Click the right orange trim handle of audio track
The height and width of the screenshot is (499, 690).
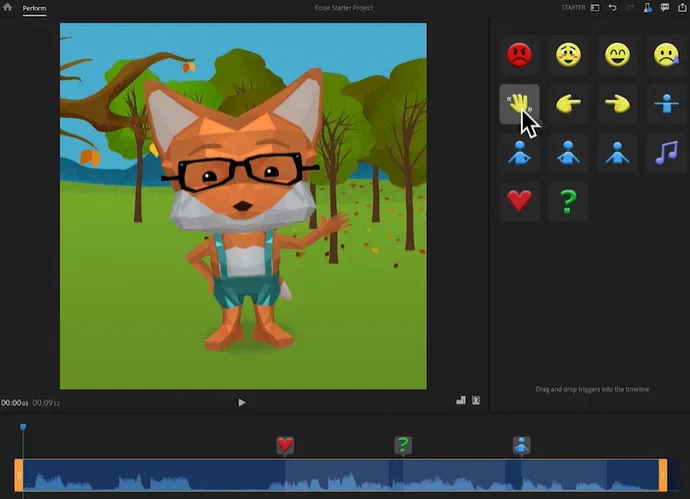662,475
